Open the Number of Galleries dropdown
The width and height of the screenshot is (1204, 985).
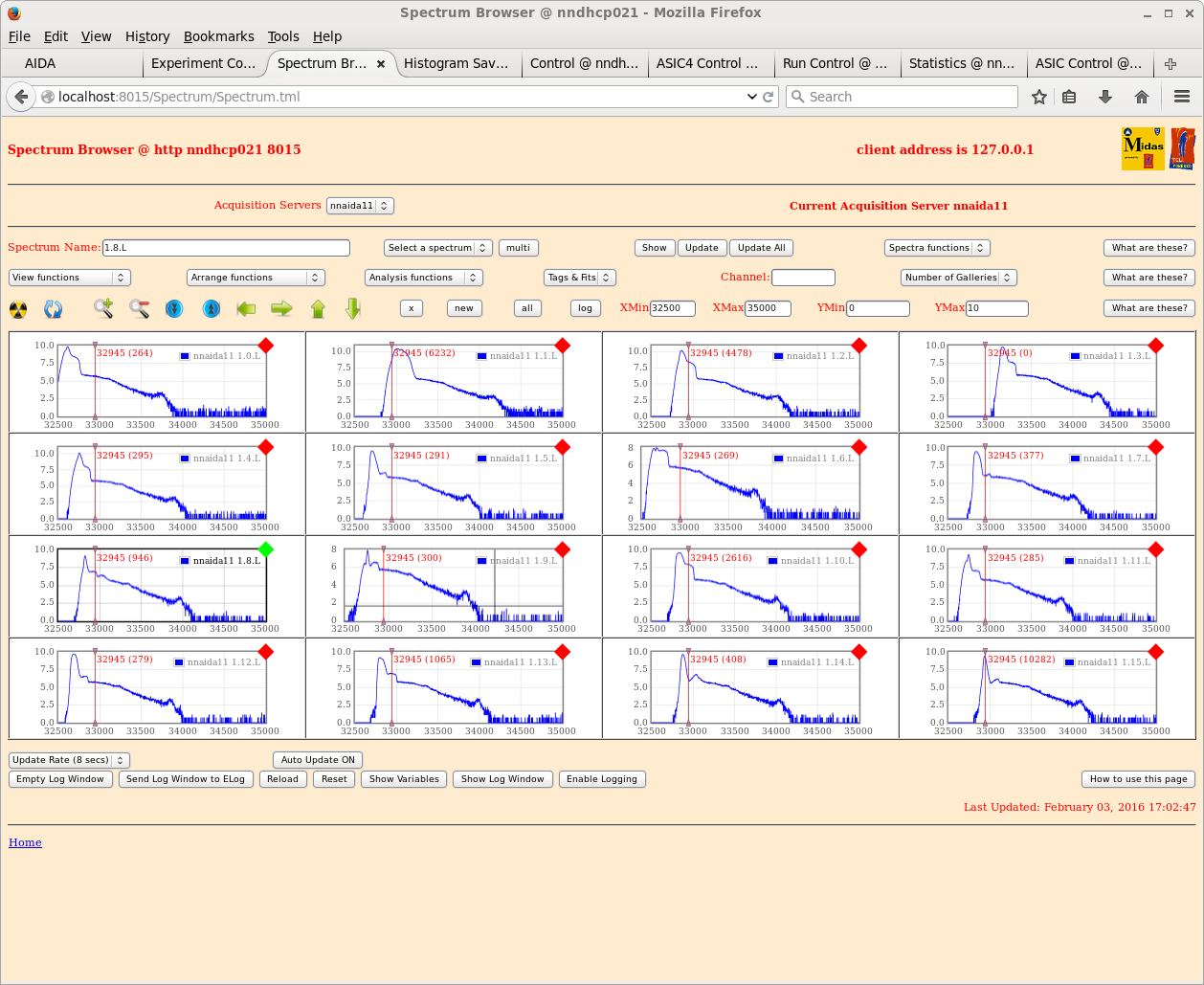(x=959, y=278)
